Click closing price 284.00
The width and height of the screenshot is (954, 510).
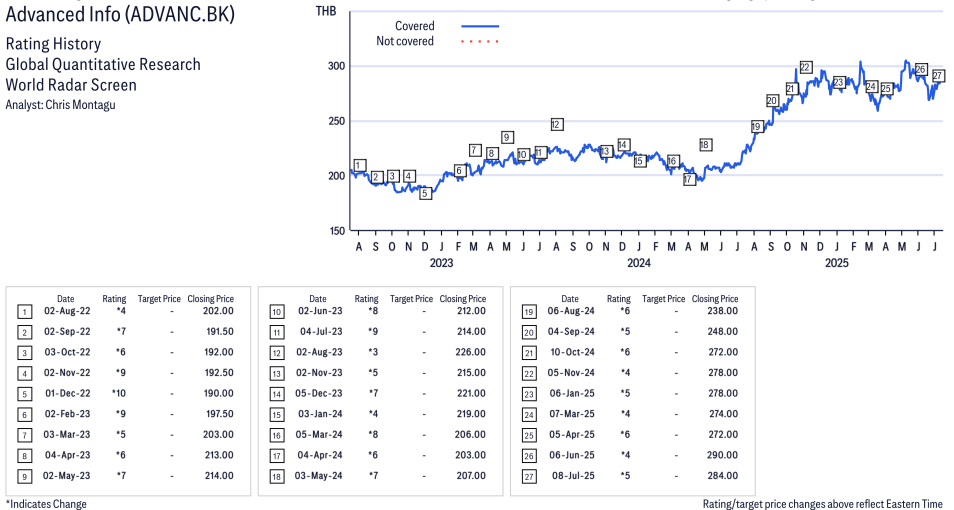click(x=723, y=475)
